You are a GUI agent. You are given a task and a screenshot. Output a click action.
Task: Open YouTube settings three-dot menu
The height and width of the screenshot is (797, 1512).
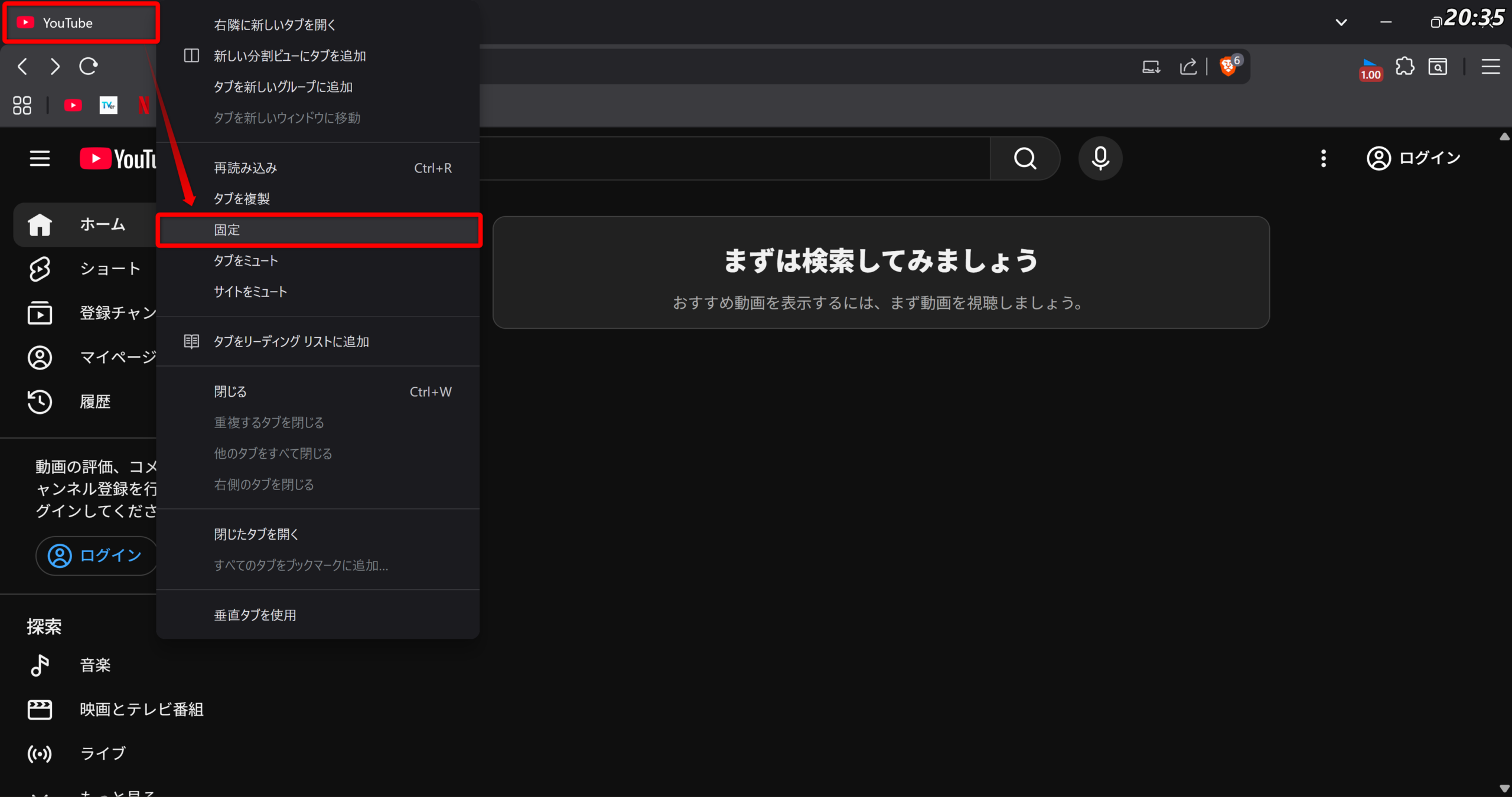[x=1324, y=158]
